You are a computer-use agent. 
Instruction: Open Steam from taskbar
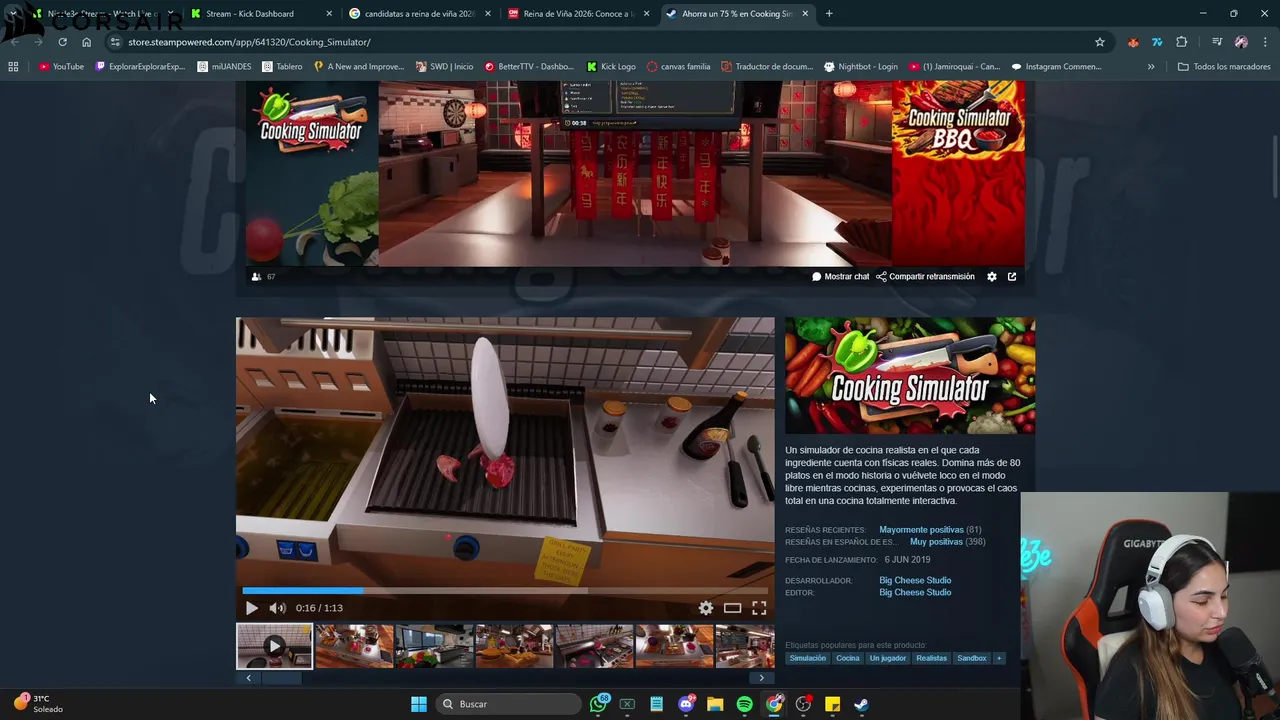click(x=861, y=704)
